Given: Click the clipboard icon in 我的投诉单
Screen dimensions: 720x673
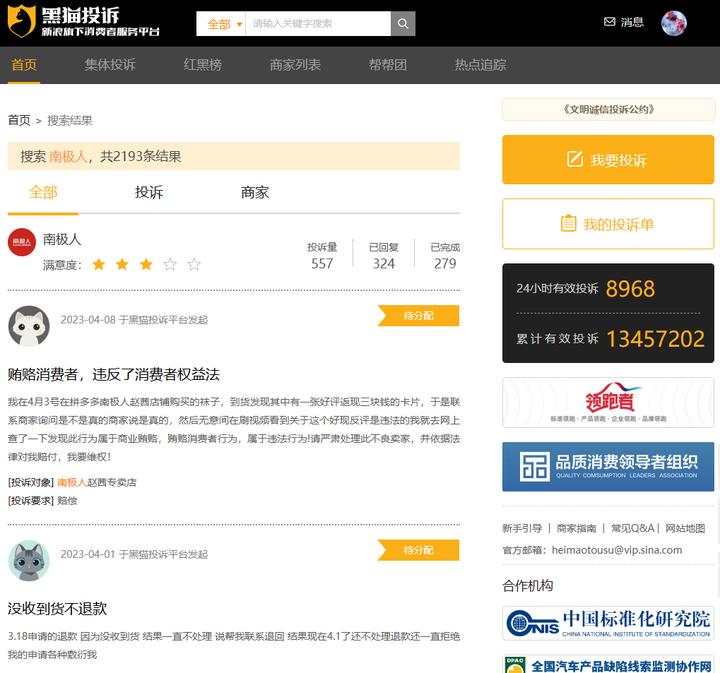Looking at the screenshot, I should pos(568,223).
